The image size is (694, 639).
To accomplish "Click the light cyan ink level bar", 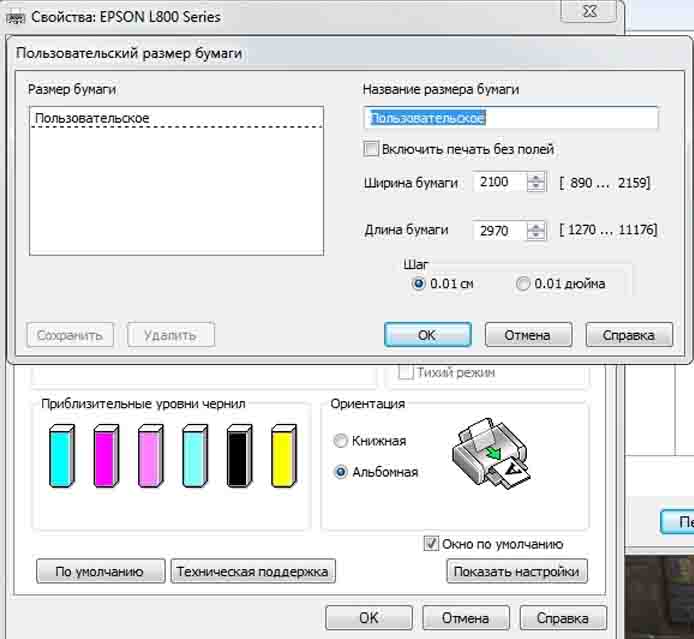I will [x=195, y=456].
